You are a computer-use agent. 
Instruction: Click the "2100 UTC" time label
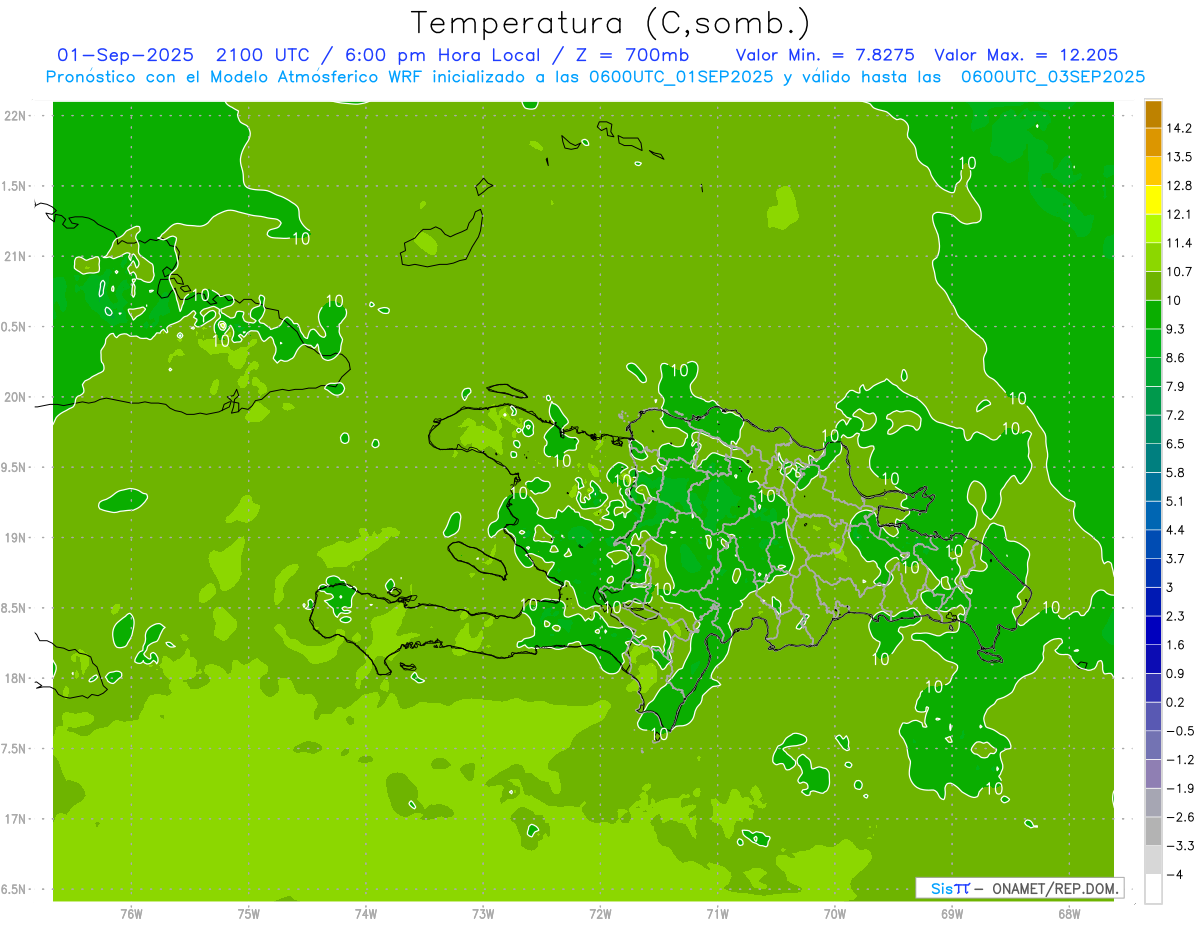point(265,55)
